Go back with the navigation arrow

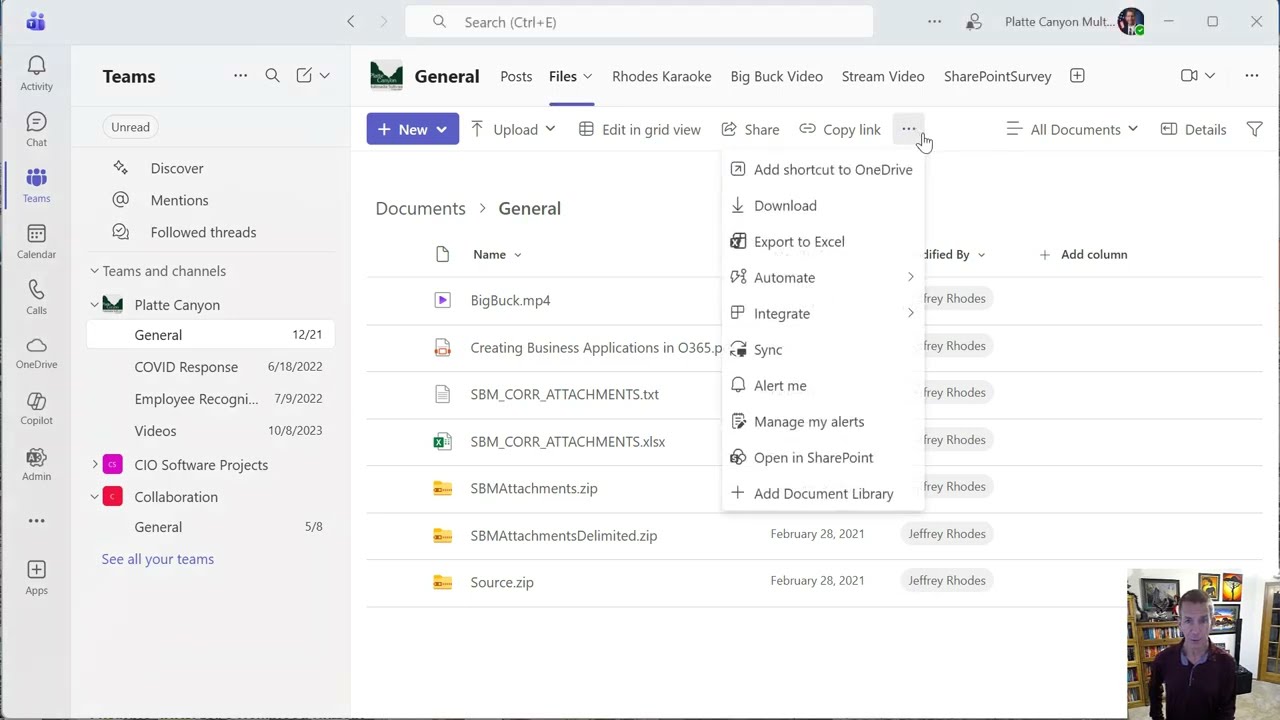coord(350,21)
